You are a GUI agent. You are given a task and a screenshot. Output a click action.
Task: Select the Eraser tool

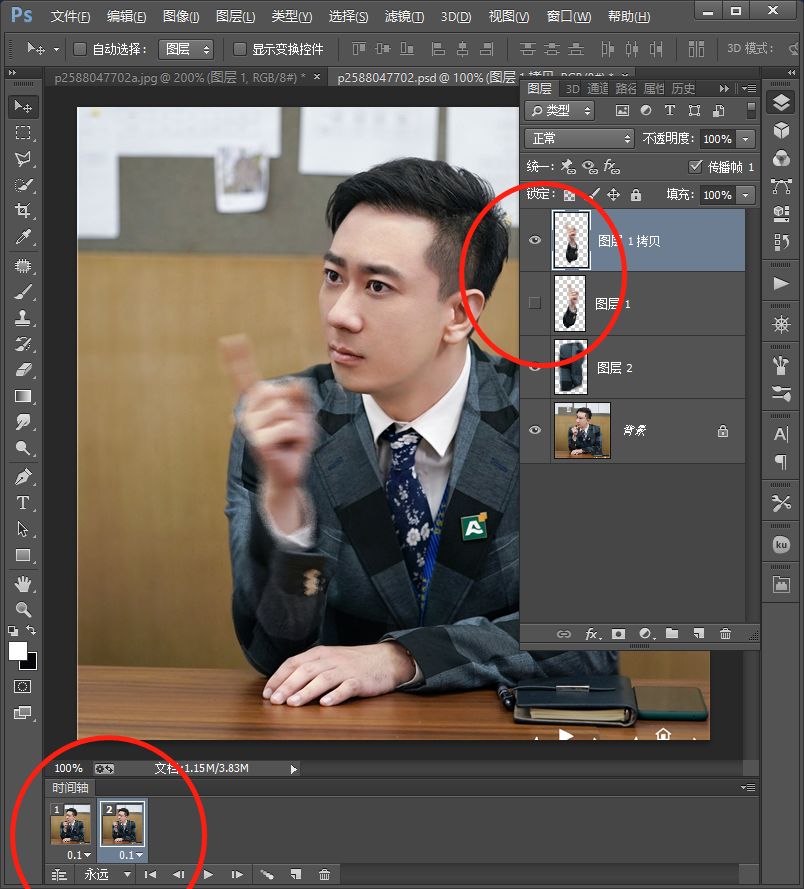[22, 370]
